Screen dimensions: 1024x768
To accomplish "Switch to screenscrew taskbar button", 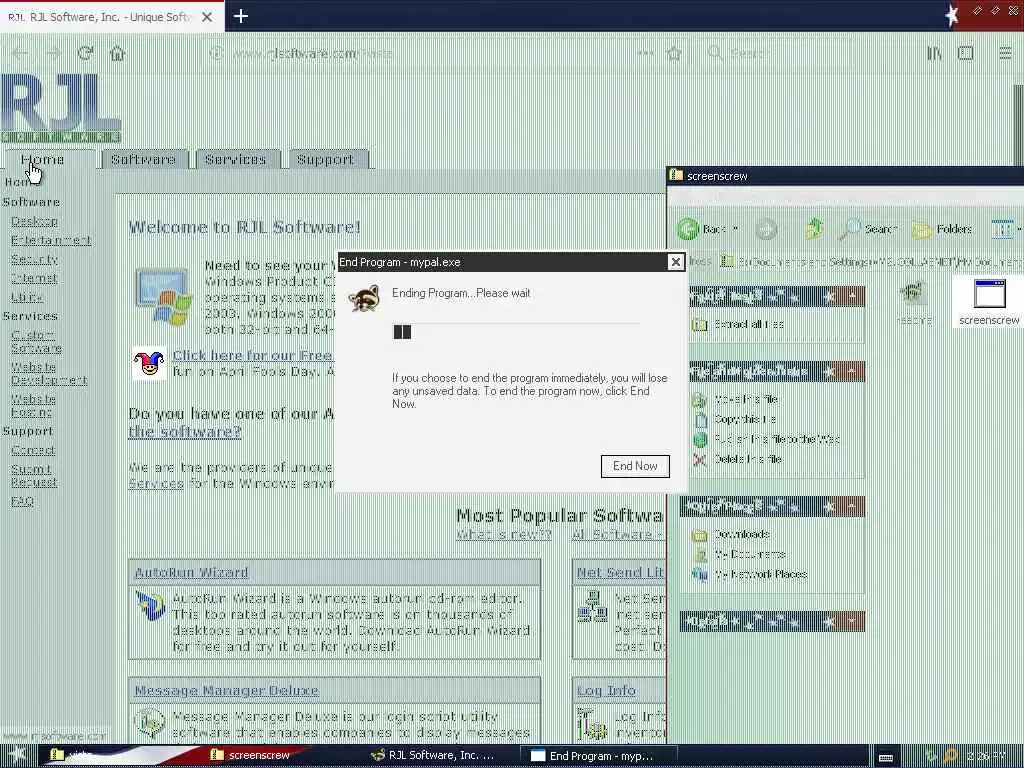I will coord(258,756).
